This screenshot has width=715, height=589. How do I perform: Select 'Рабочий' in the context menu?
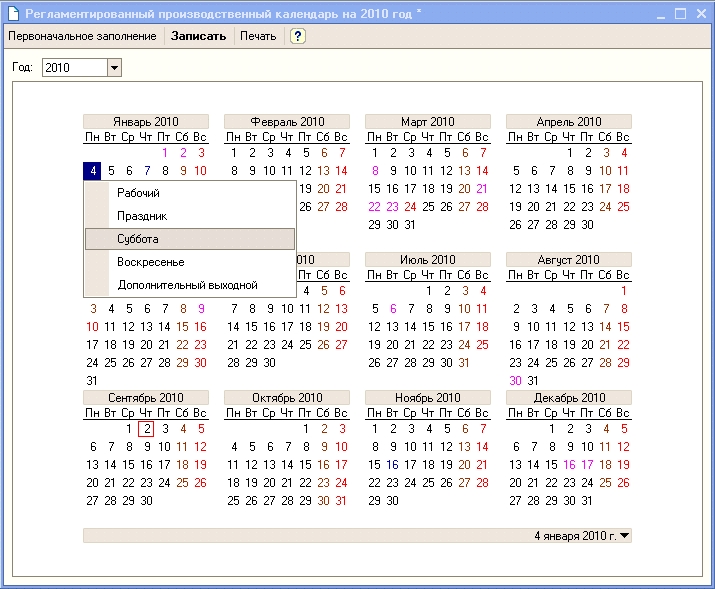(138, 193)
